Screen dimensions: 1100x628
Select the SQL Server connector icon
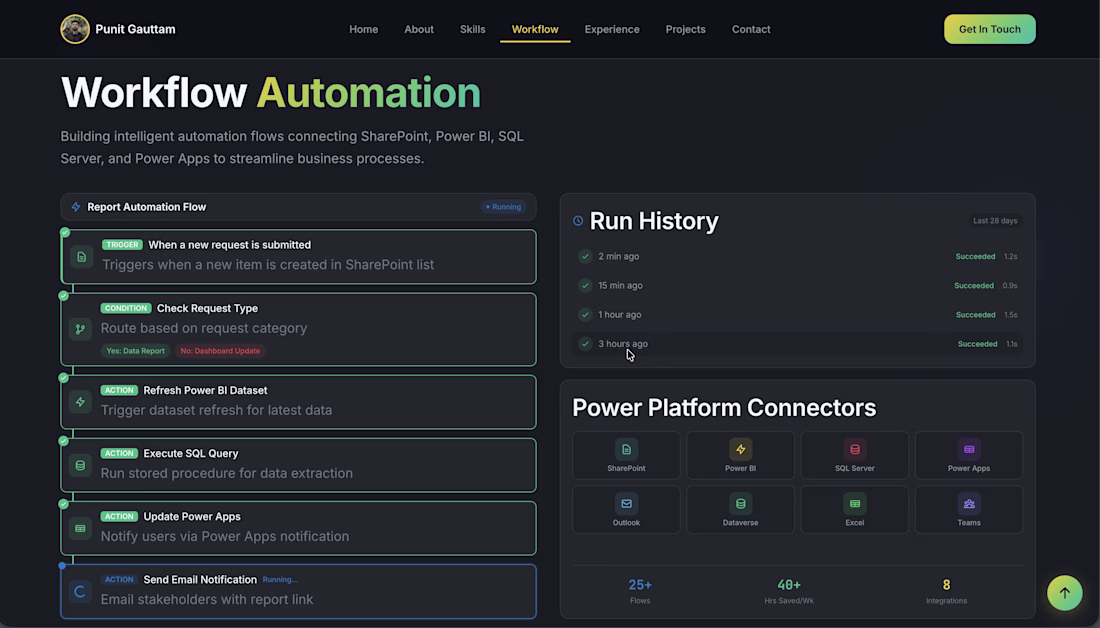pyautogui.click(x=854, y=450)
